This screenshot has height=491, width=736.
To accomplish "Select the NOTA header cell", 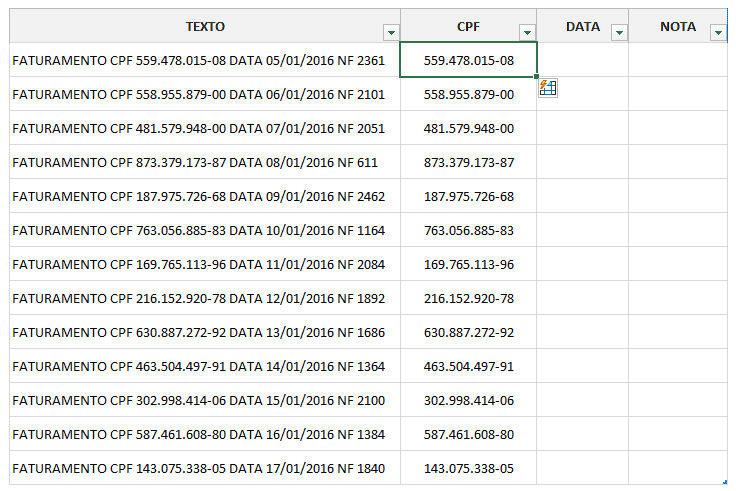I will click(x=678, y=26).
